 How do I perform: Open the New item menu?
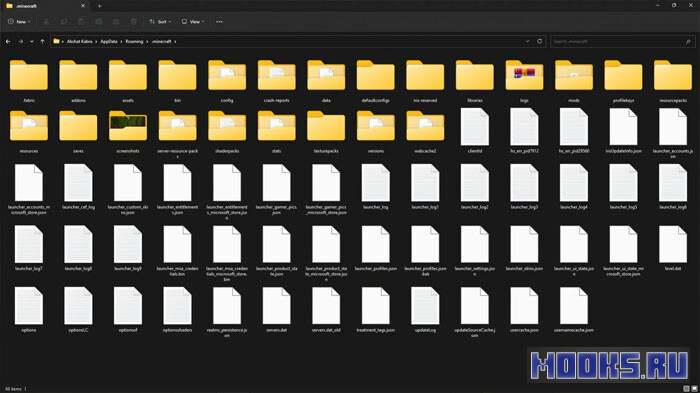[19, 21]
